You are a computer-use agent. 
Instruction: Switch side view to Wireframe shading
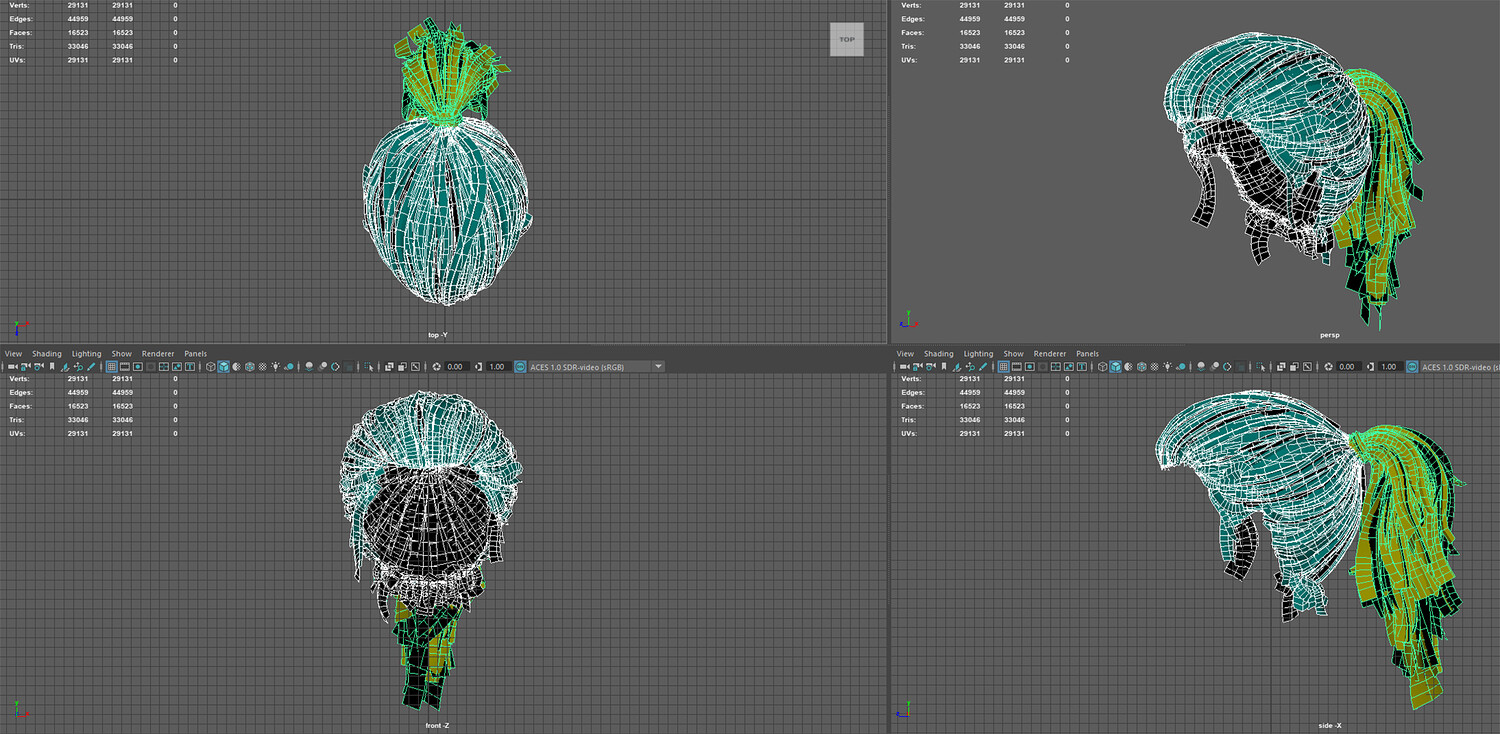coord(1102,367)
